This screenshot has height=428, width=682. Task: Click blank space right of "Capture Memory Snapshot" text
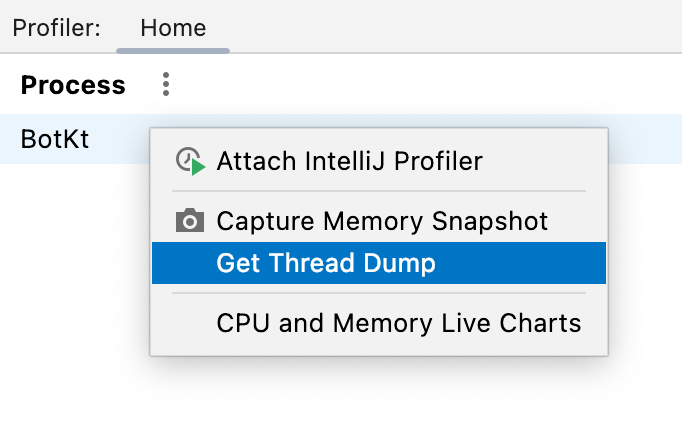pyautogui.click(x=578, y=221)
